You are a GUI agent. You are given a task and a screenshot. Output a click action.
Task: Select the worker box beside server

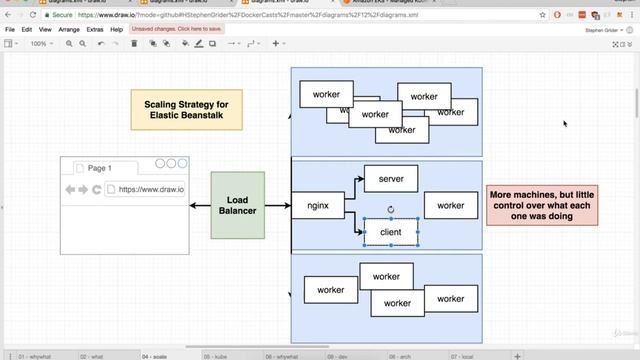pos(451,205)
